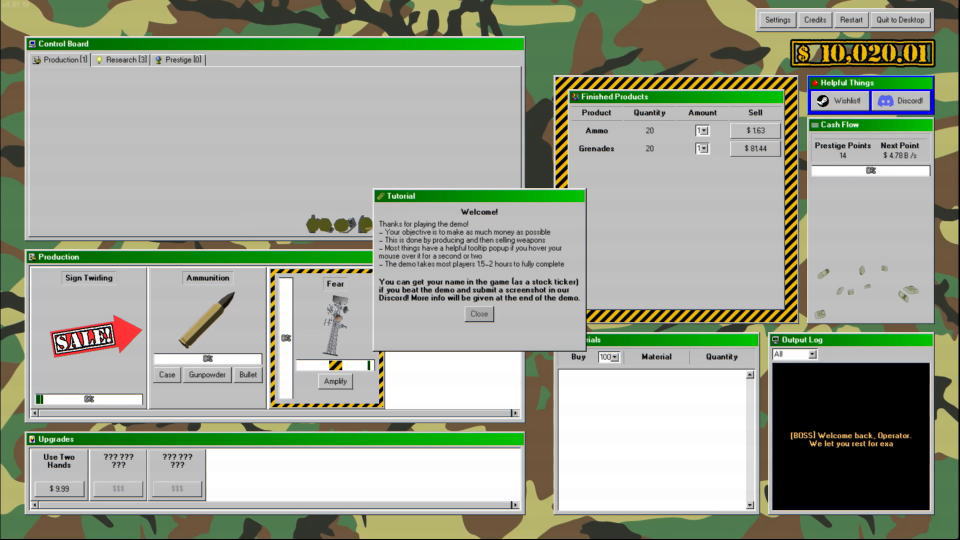Open the Steam Wishlist button
This screenshot has width=960, height=540.
tap(838, 101)
